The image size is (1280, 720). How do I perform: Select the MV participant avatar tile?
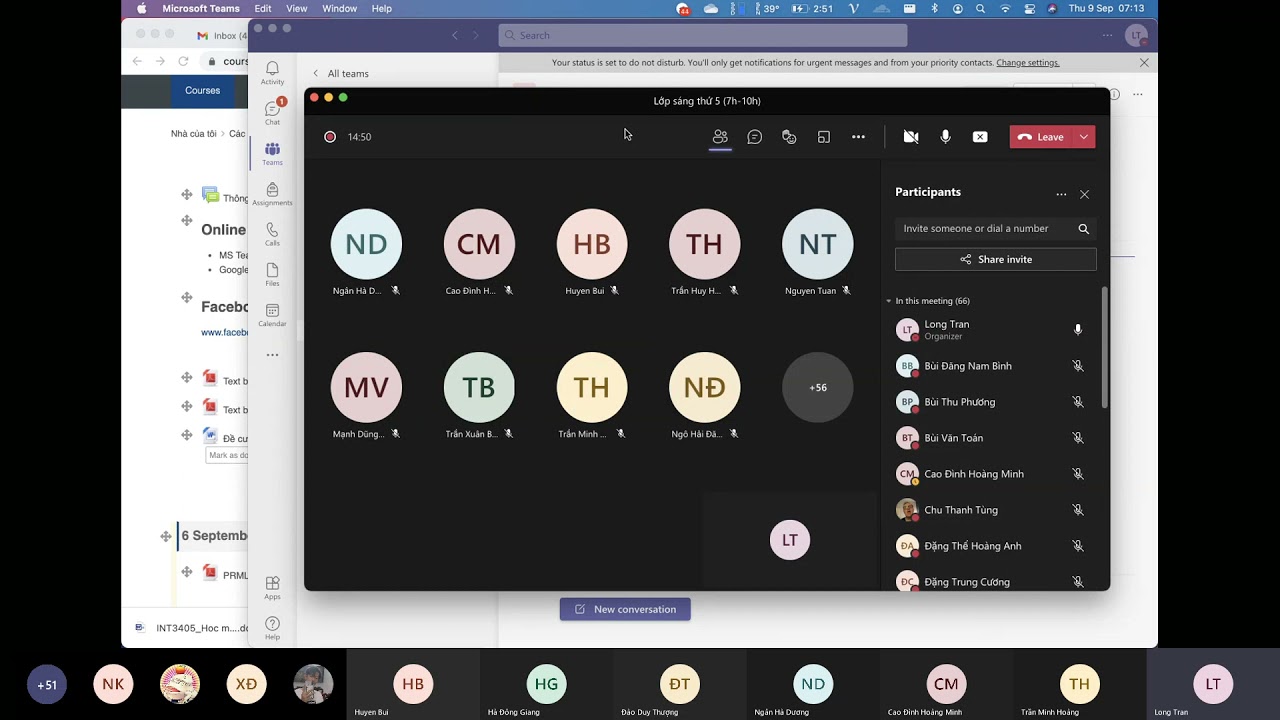tap(366, 387)
